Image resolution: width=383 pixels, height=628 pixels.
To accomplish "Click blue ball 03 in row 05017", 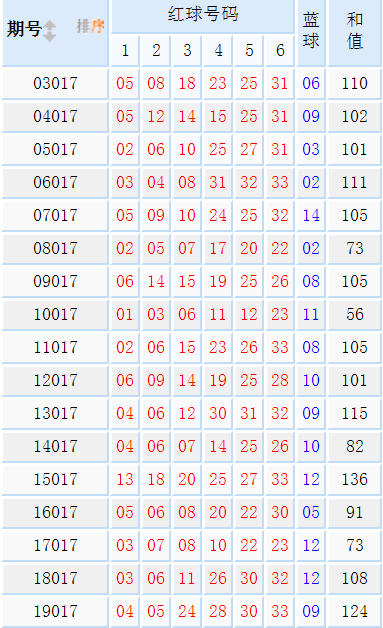I will pos(311,149).
